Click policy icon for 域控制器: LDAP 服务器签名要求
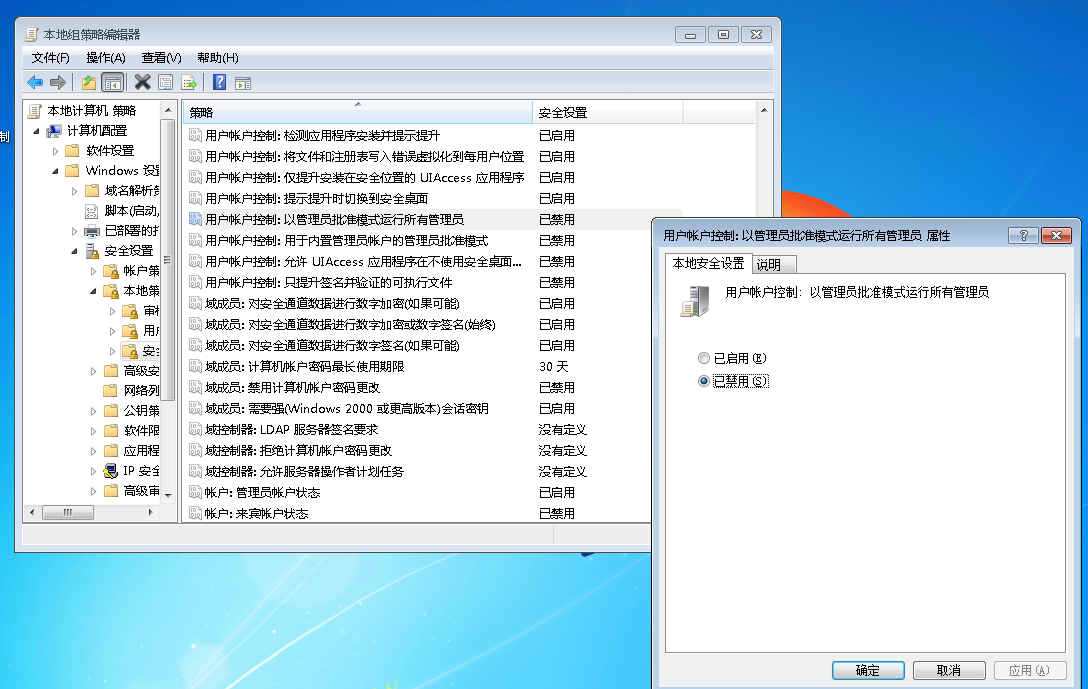 point(196,429)
